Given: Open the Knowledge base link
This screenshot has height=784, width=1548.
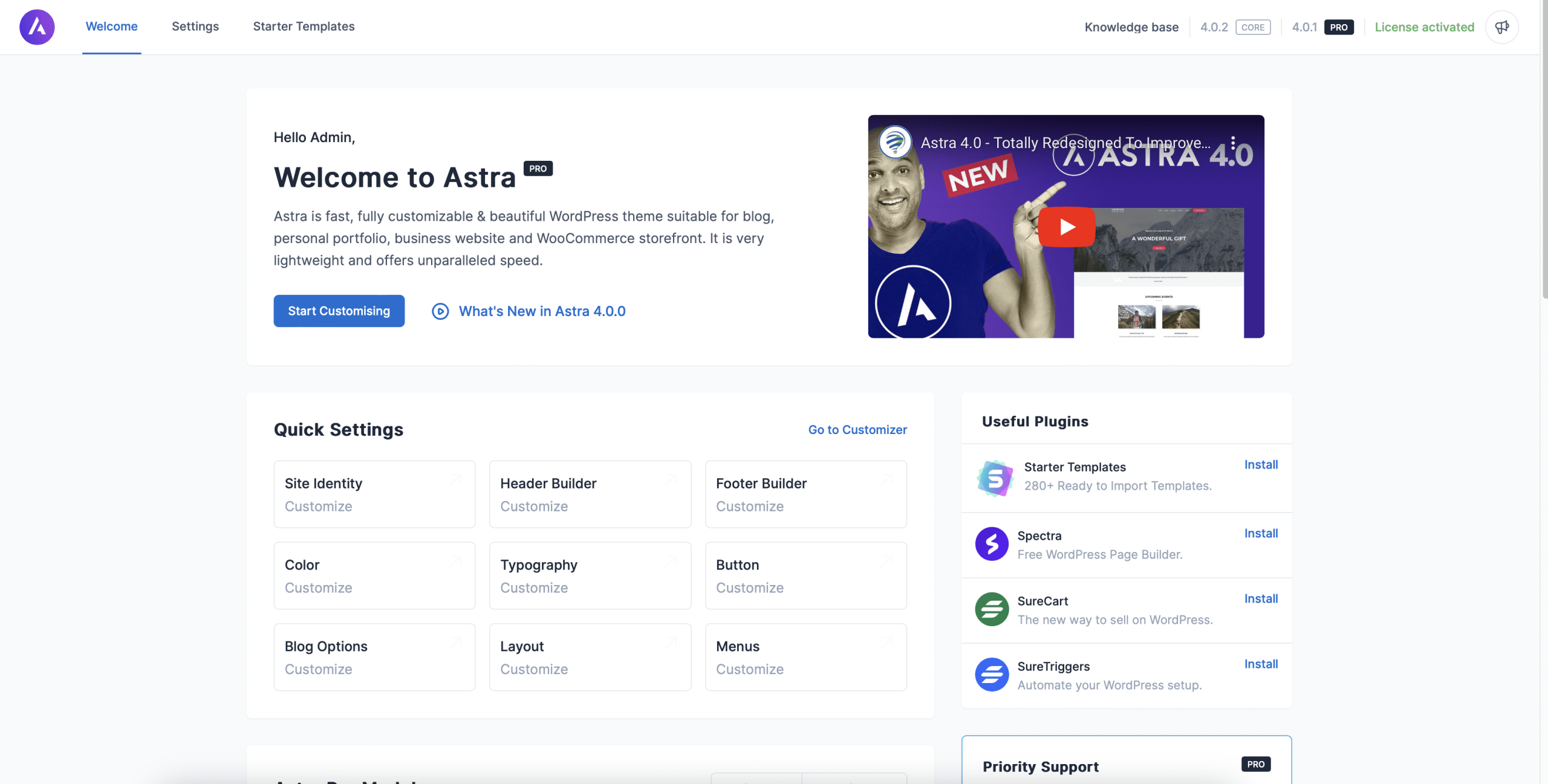Looking at the screenshot, I should pyautogui.click(x=1131, y=27).
